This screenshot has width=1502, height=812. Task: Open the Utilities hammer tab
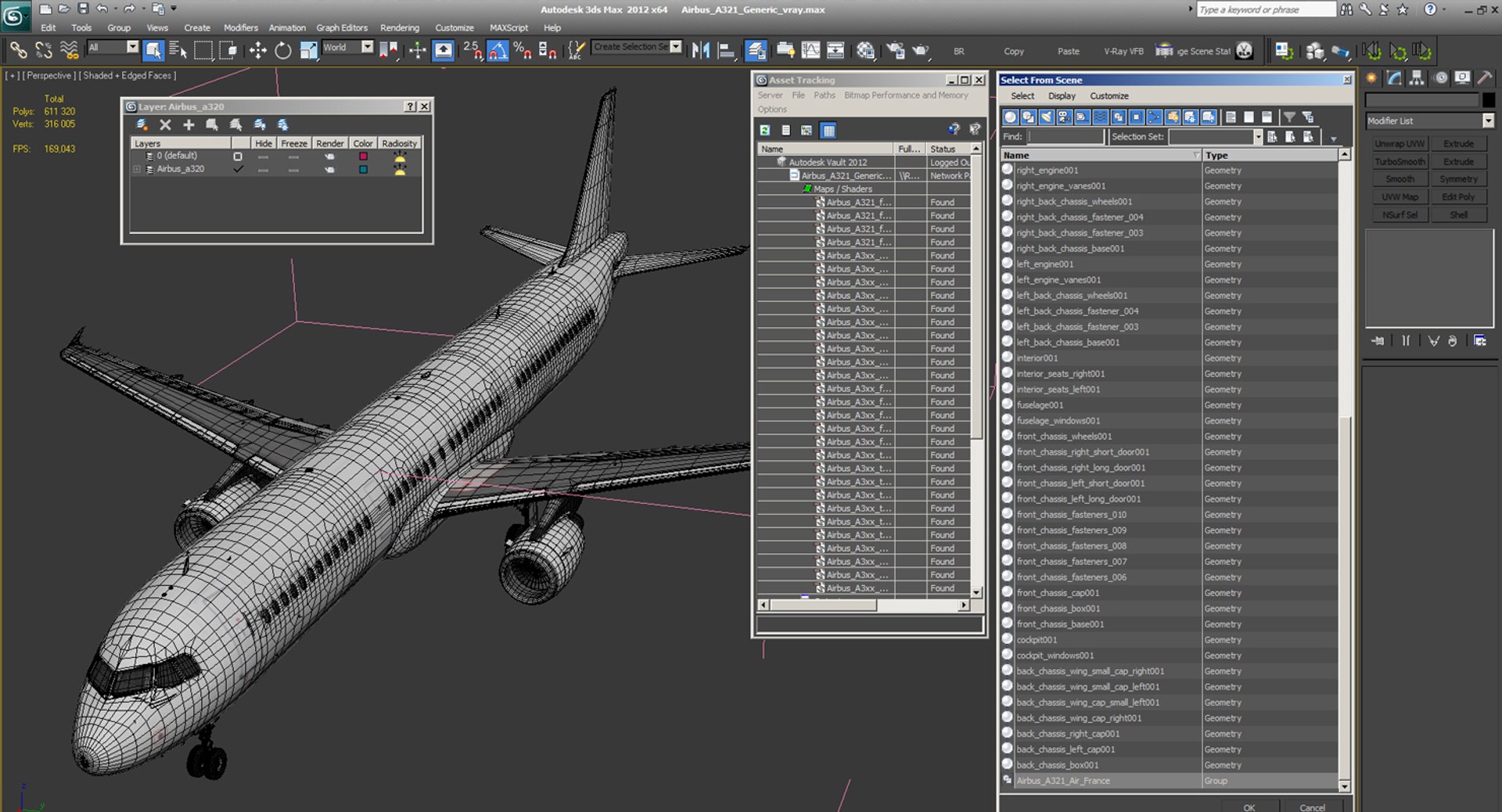1486,77
